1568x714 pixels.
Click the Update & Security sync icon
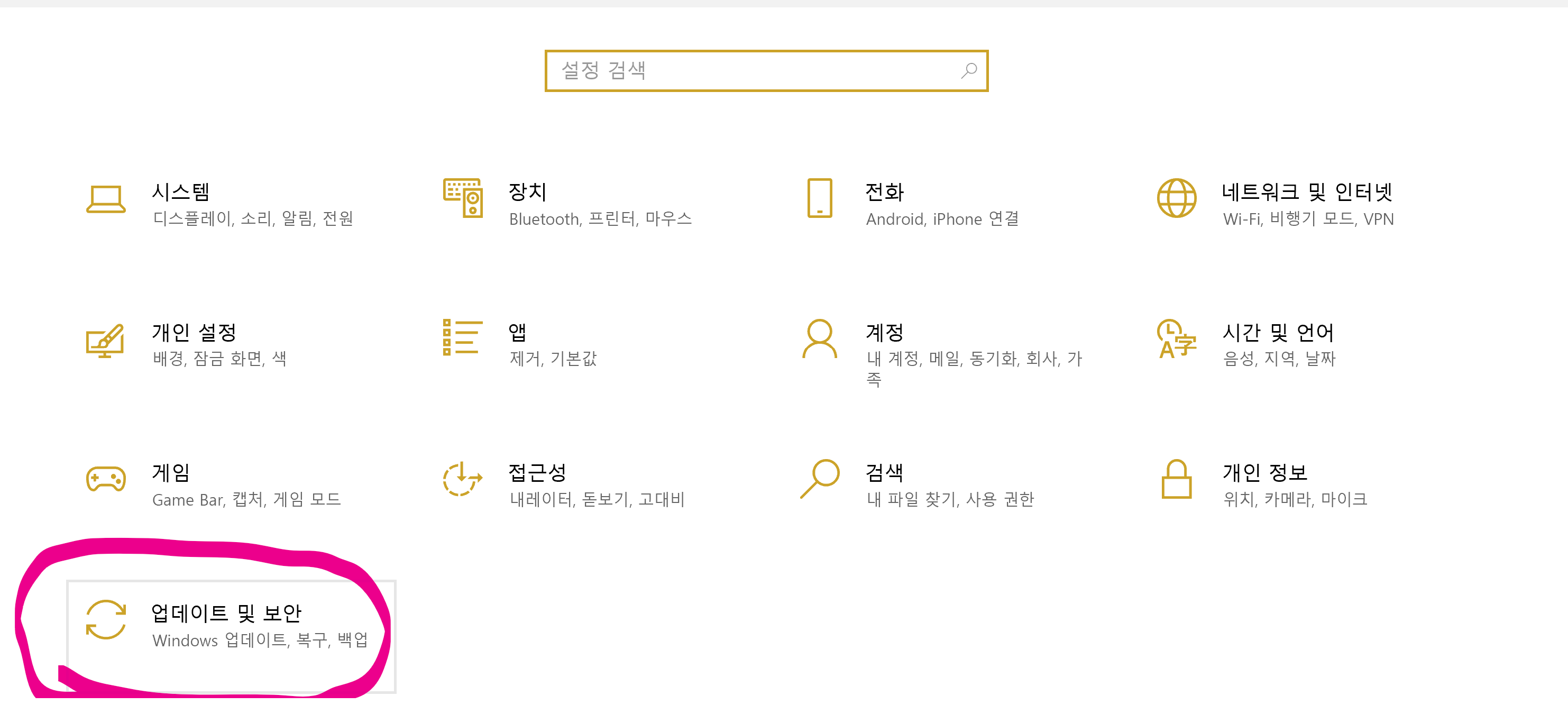coord(106,620)
